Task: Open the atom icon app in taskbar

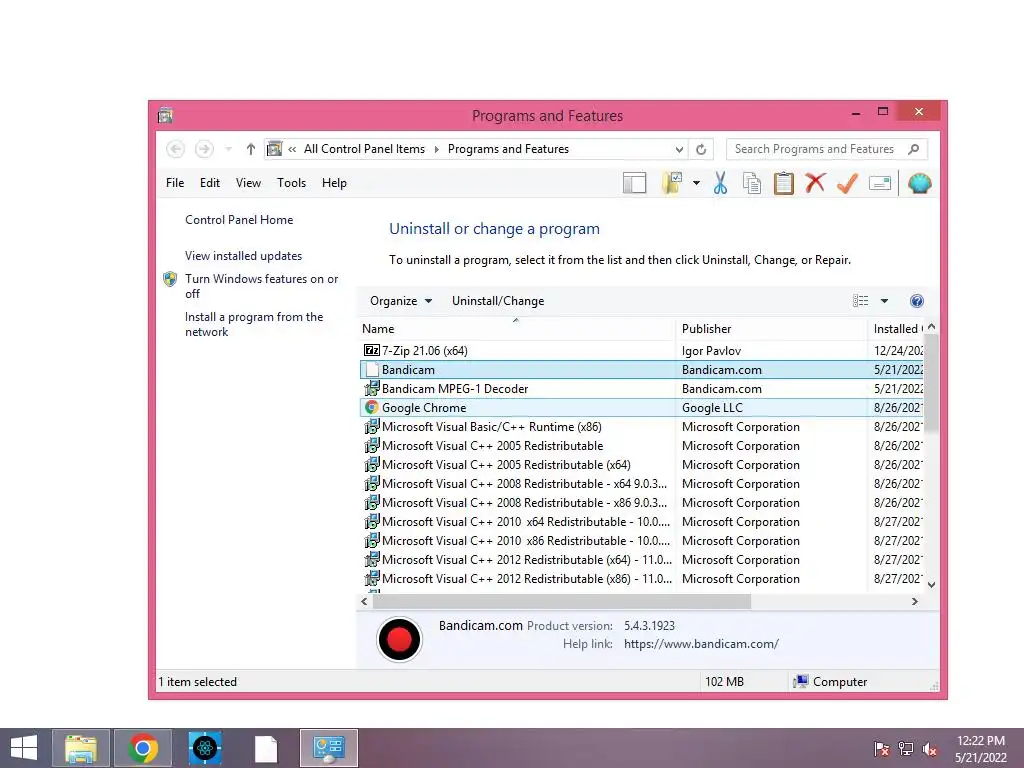Action: click(x=205, y=748)
